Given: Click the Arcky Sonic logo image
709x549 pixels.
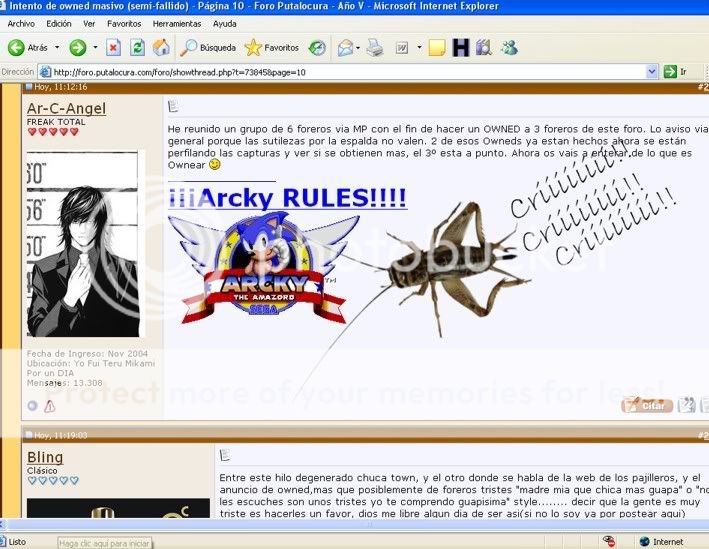Looking at the screenshot, I should 264,268.
